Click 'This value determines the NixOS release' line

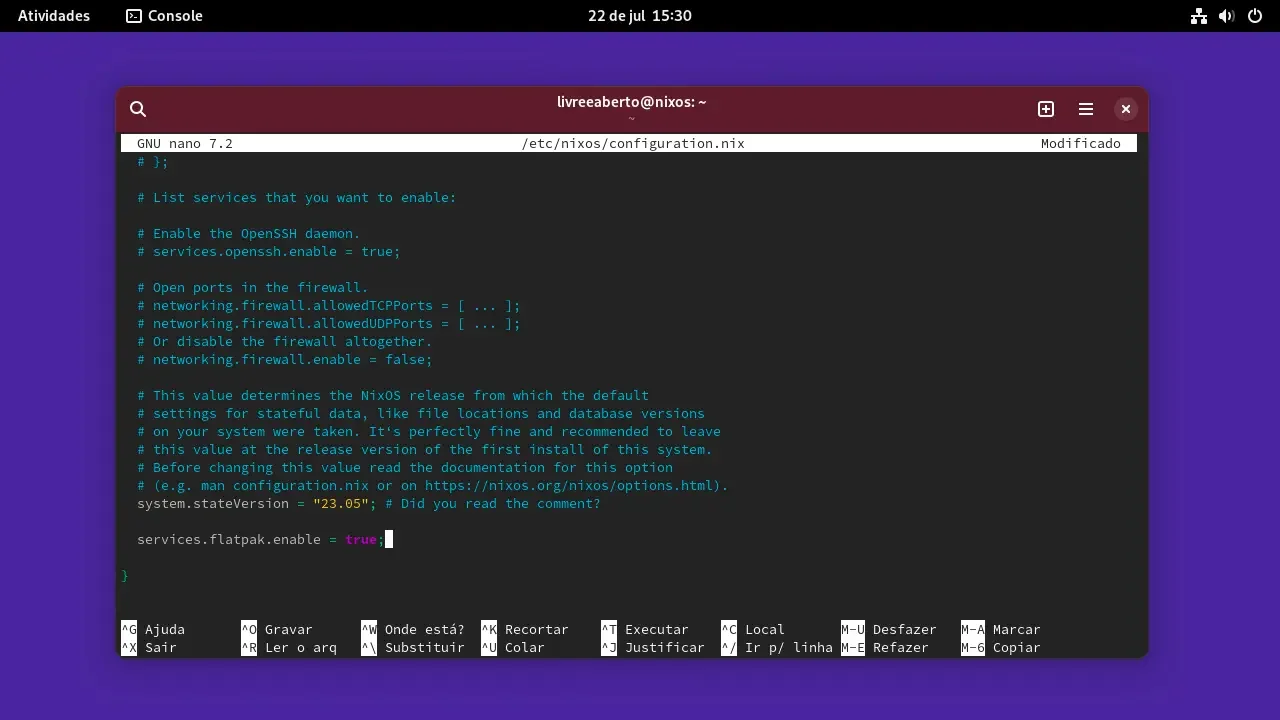[393, 396]
